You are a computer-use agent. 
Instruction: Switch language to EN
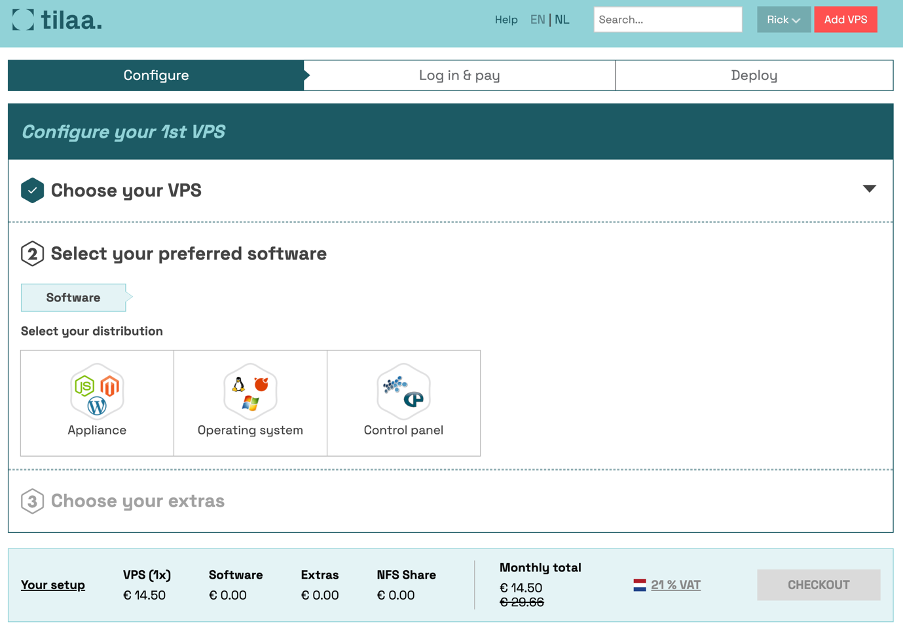click(537, 20)
